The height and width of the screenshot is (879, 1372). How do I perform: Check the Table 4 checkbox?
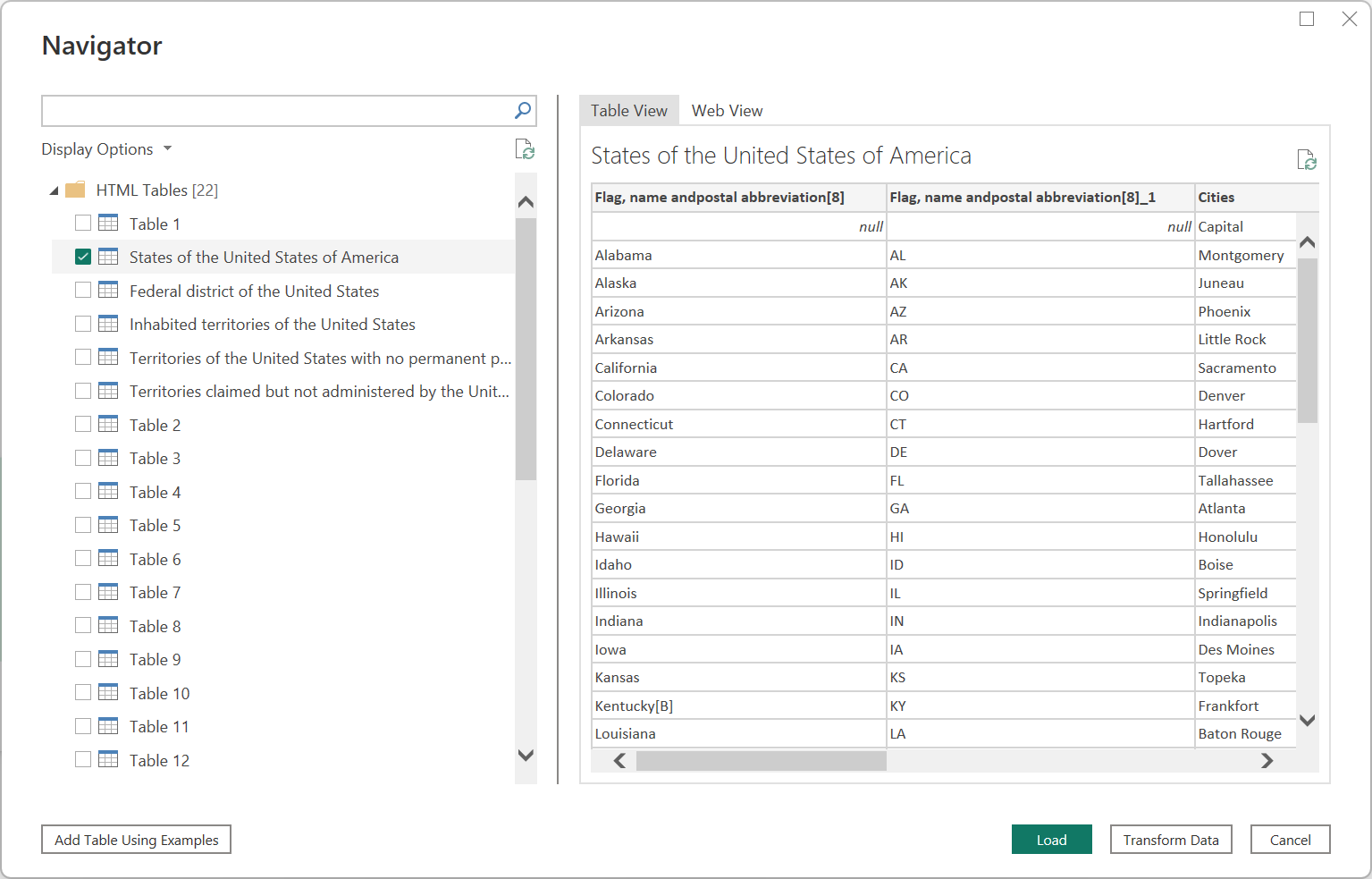[83, 491]
